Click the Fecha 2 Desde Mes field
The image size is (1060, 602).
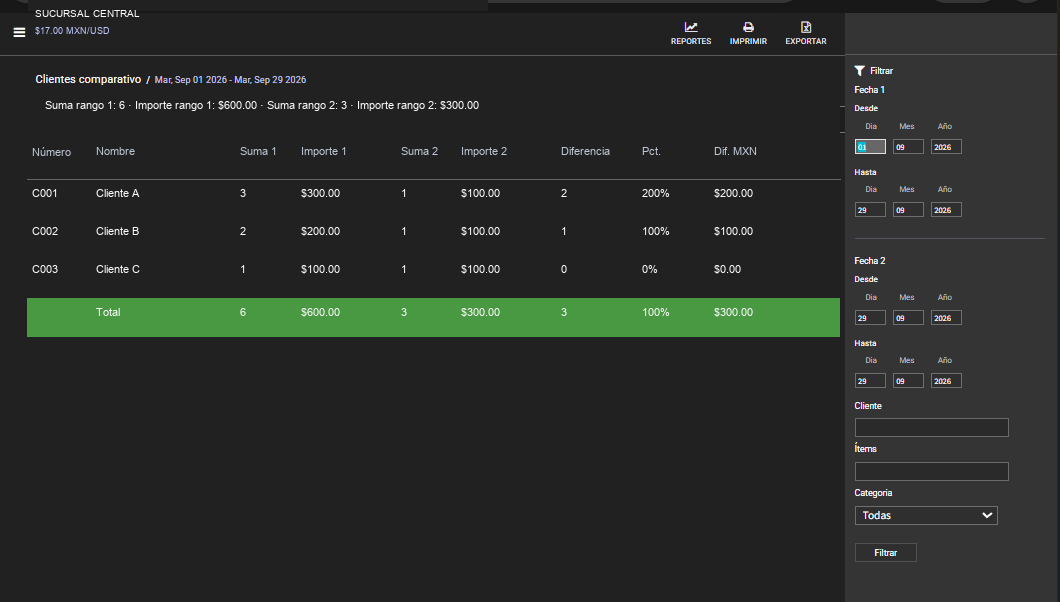908,318
